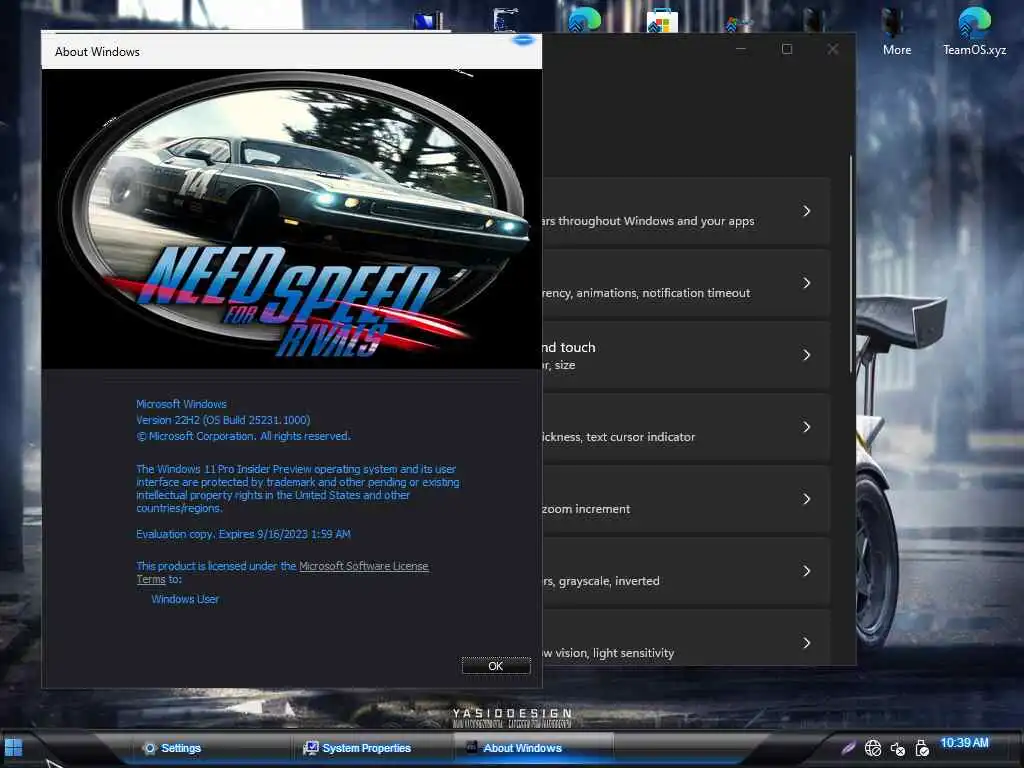Expand the 'grayscale, inverted' settings row
This screenshot has width=1024, height=768.
[x=686, y=571]
